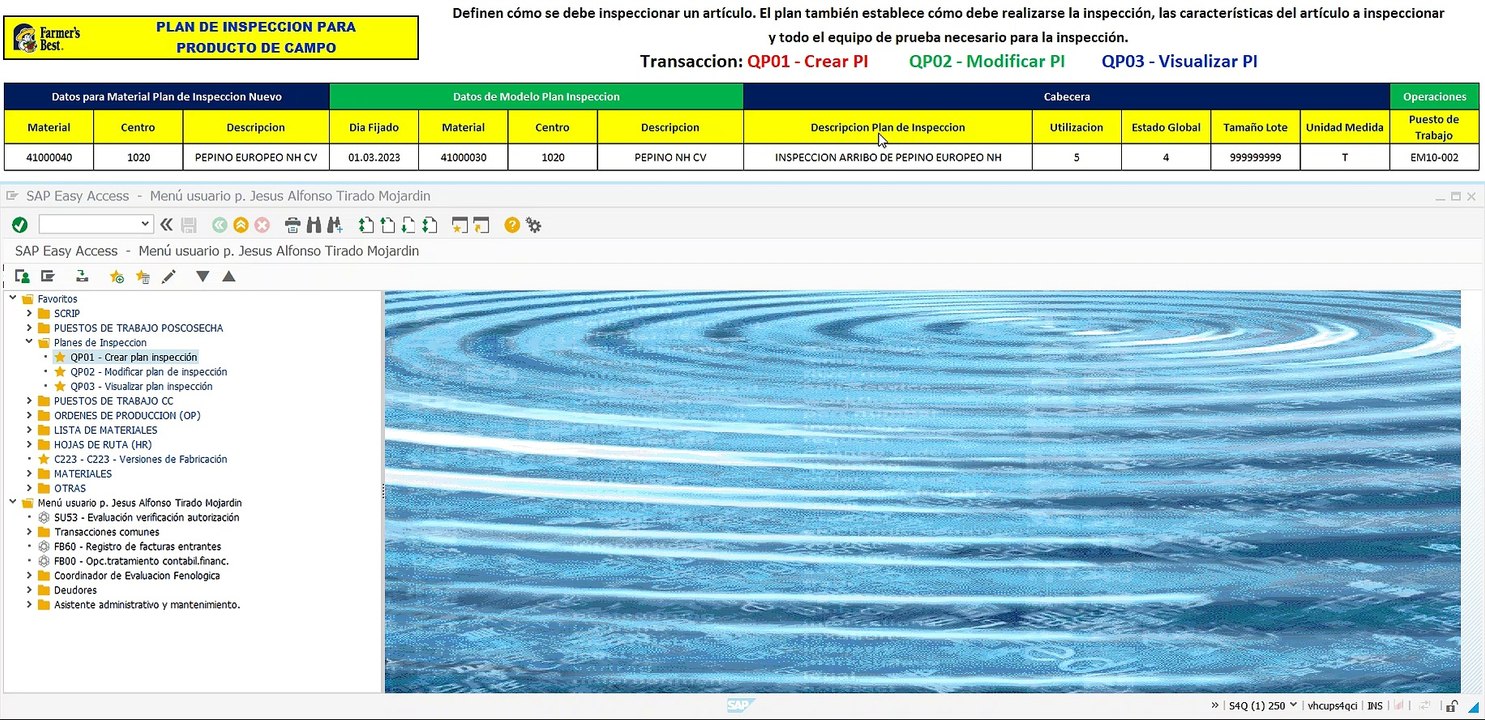Click the green Enter checkmark icon
1485x720 pixels.
click(19, 225)
